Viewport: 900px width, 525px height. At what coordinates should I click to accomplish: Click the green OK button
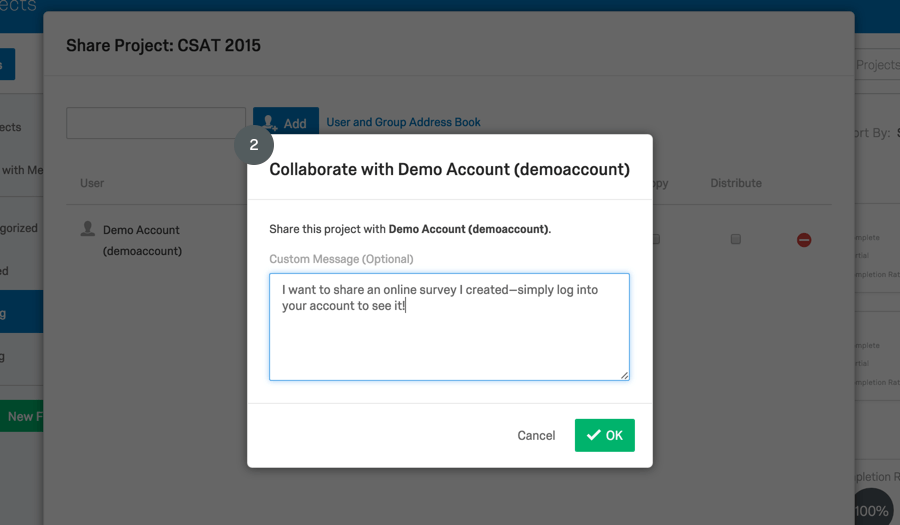coord(604,435)
